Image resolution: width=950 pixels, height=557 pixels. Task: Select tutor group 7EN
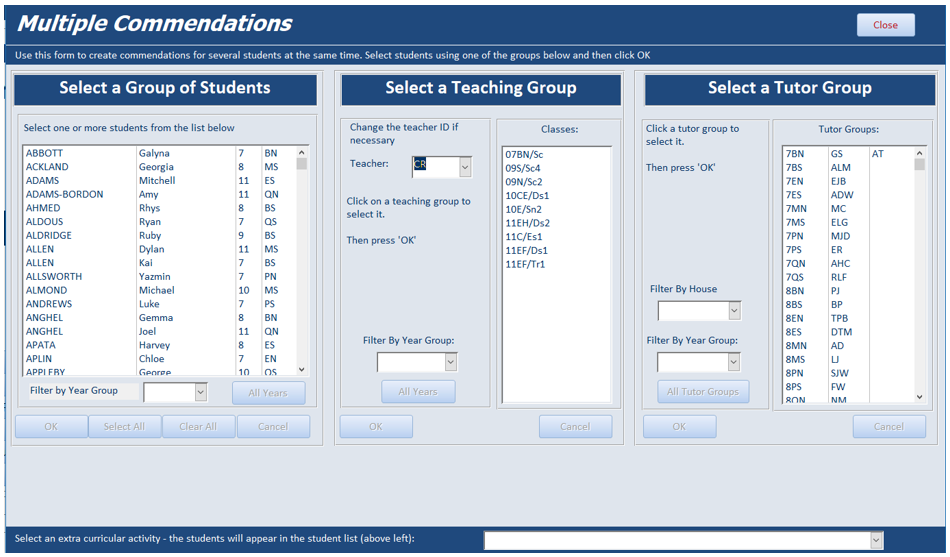[849, 181]
